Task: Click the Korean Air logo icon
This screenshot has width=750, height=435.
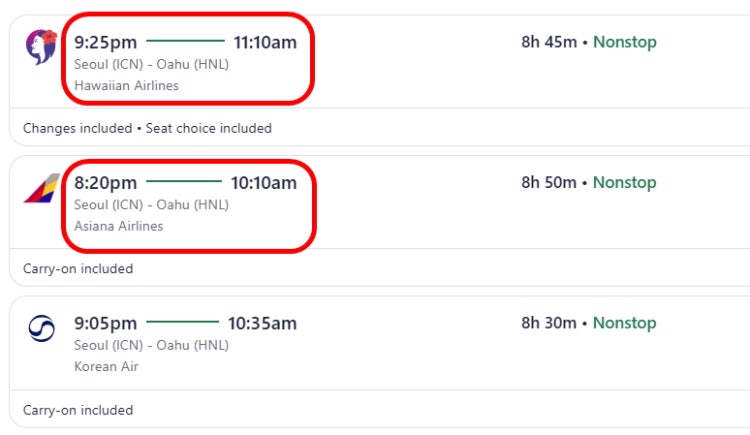Action: 42,328
